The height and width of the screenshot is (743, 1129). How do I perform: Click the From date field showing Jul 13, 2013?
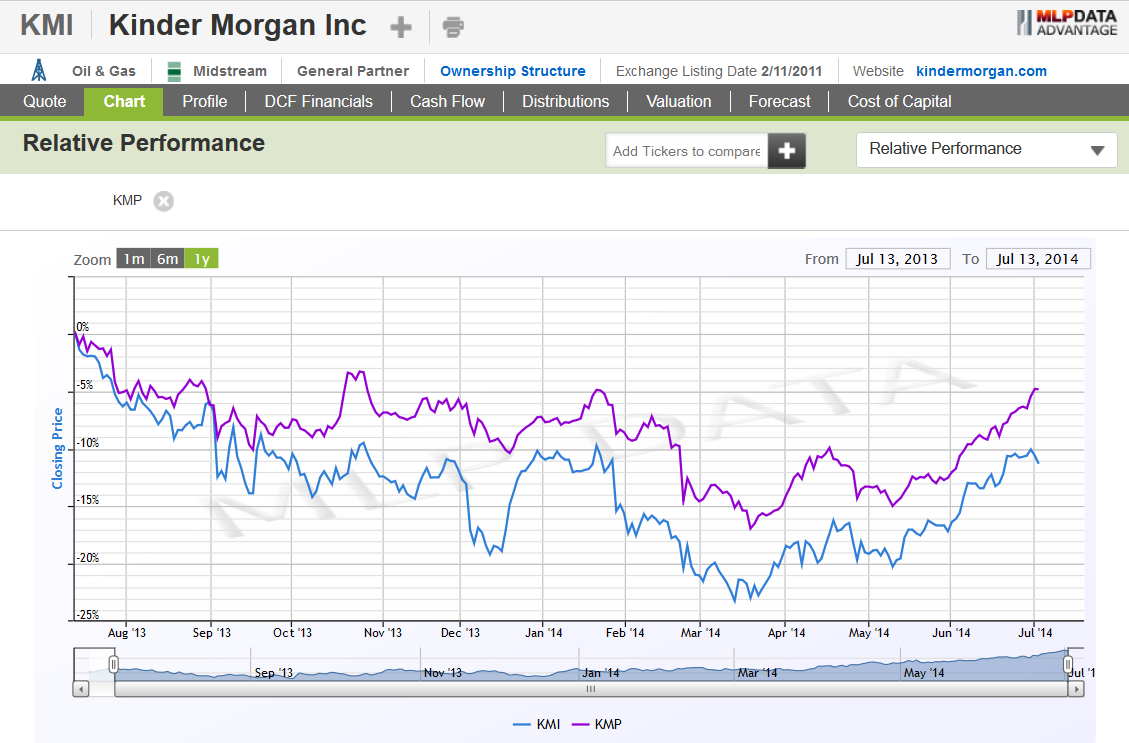coord(897,258)
